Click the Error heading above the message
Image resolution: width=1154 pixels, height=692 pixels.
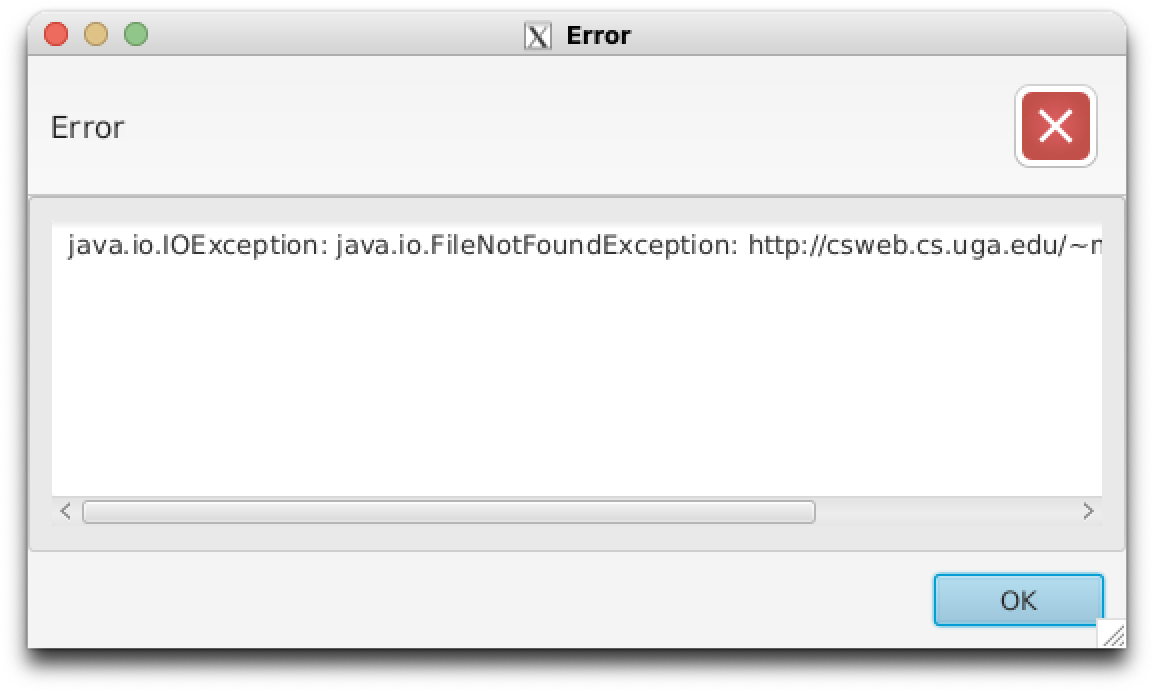[87, 127]
